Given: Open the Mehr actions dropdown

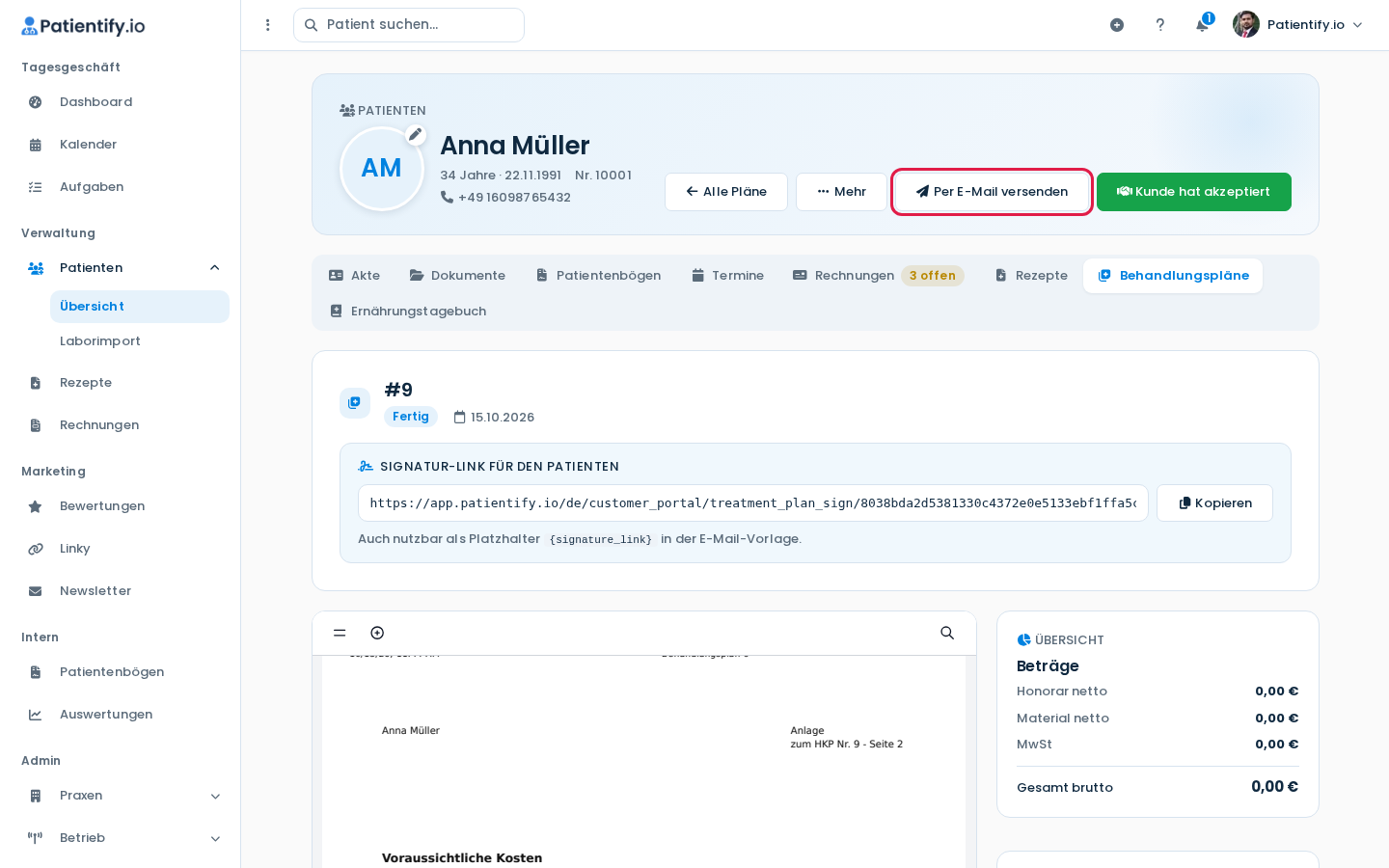Looking at the screenshot, I should 841,192.
